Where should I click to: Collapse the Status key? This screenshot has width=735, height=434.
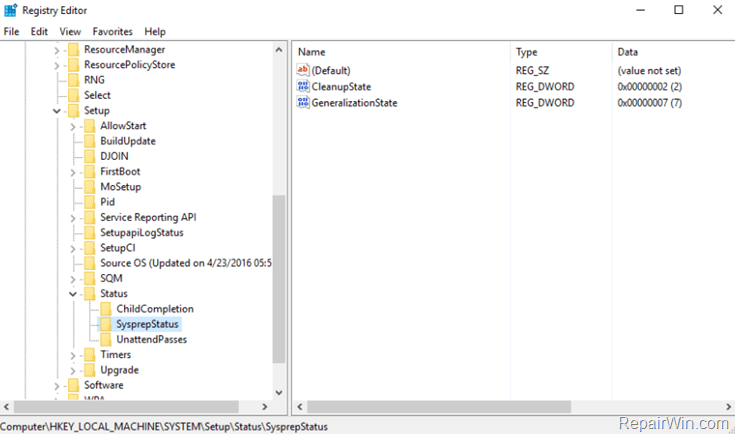(73, 294)
